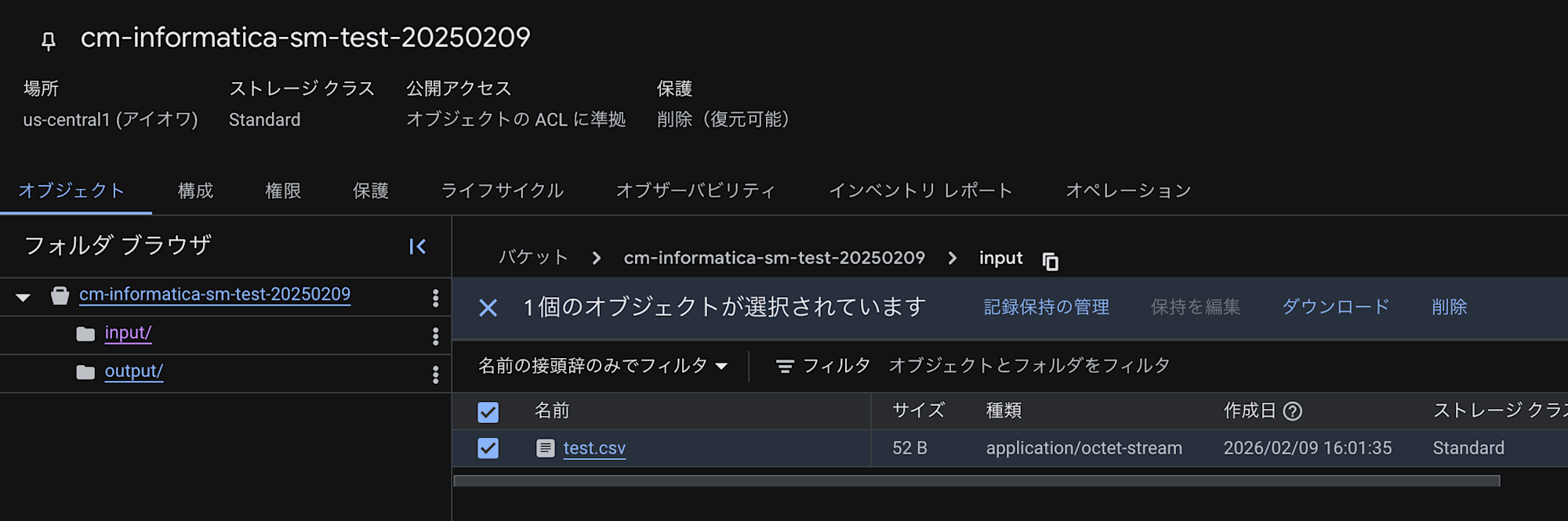The image size is (1568, 521).
Task: Open input/ folder in tree
Action: point(128,333)
